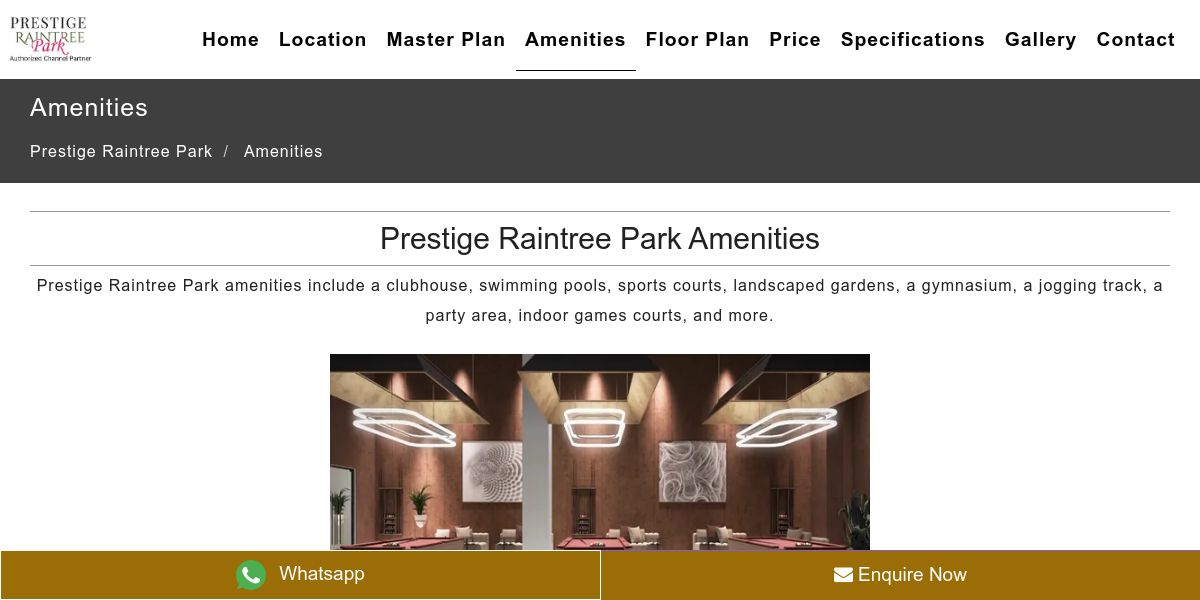This screenshot has width=1200, height=600.
Task: Click the amenities description paragraph
Action: pos(600,300)
